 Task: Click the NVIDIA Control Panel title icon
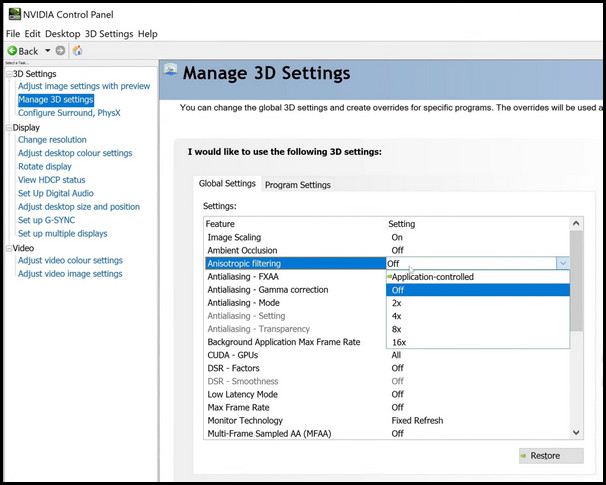[x=15, y=14]
